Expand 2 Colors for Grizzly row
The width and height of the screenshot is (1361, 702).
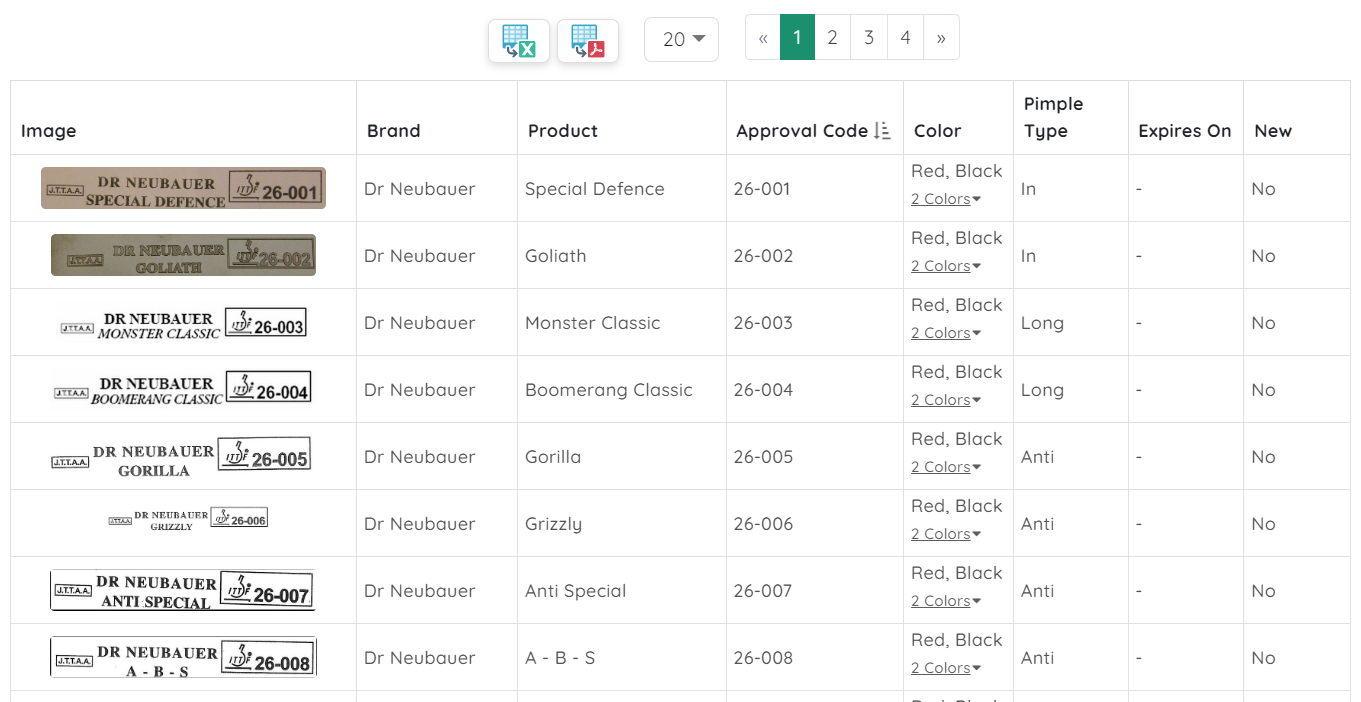click(945, 534)
